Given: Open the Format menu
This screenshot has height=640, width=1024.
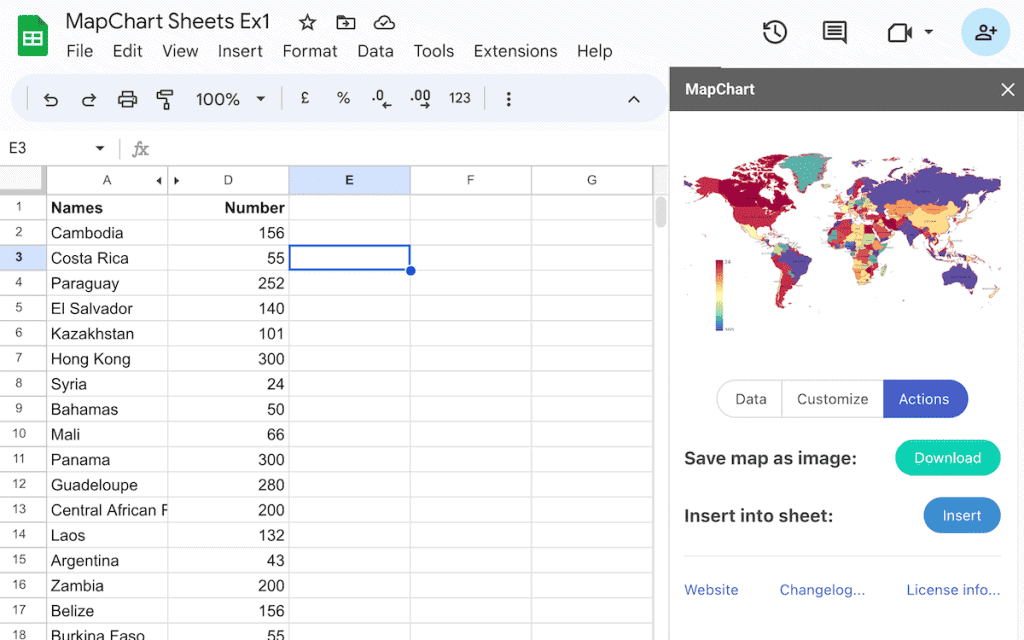Looking at the screenshot, I should pyautogui.click(x=310, y=51).
